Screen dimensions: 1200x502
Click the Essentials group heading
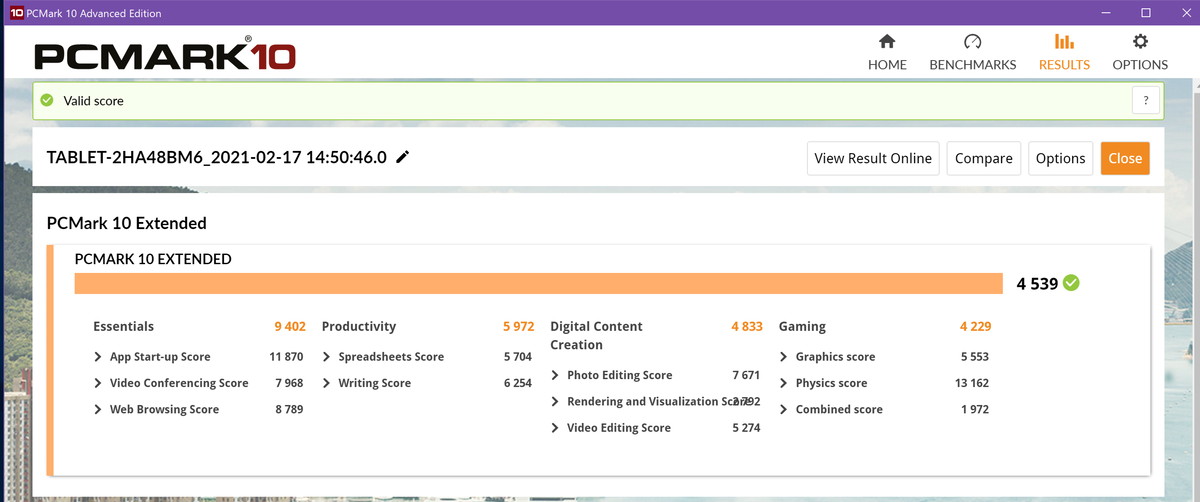[124, 326]
